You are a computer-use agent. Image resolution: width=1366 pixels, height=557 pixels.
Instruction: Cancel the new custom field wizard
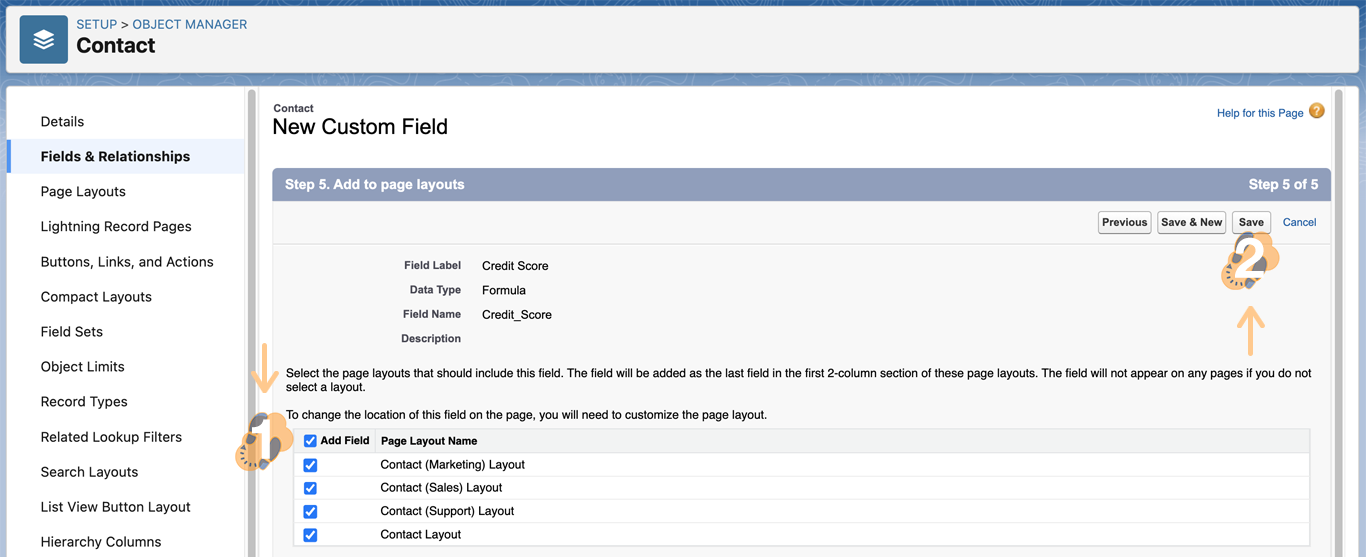click(1299, 222)
